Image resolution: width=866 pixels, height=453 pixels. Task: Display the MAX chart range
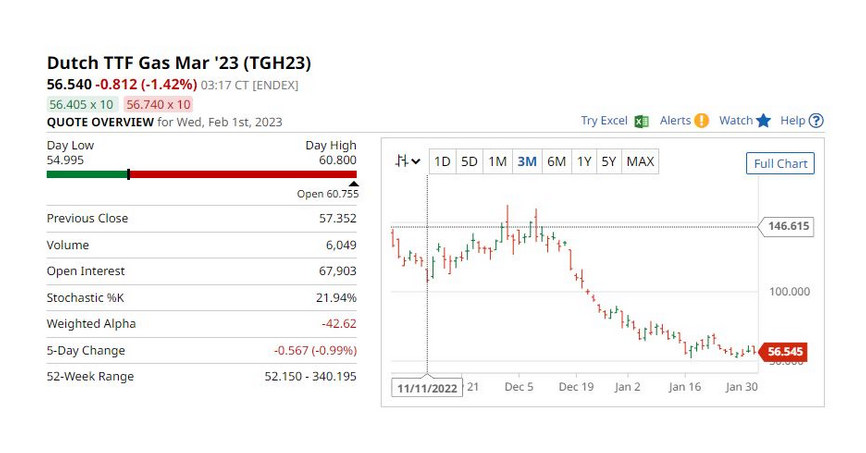[640, 161]
